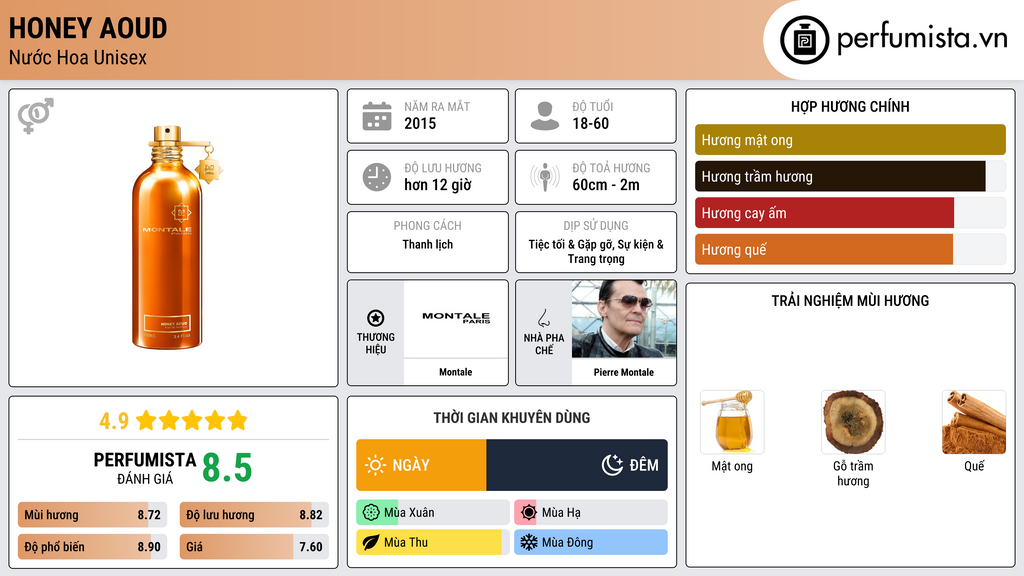Click the Trải nghiệm mùi hương heading
Image resolution: width=1024 pixels, height=576 pixels.
coord(850,300)
